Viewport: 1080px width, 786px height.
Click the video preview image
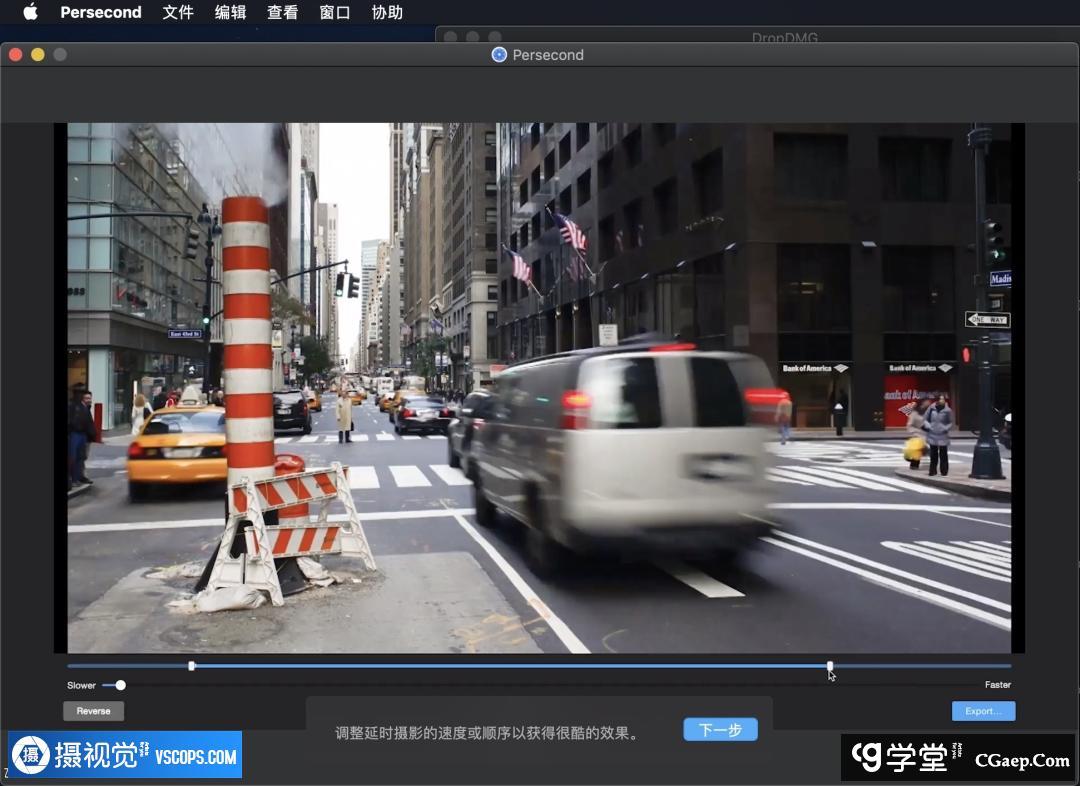(x=538, y=388)
